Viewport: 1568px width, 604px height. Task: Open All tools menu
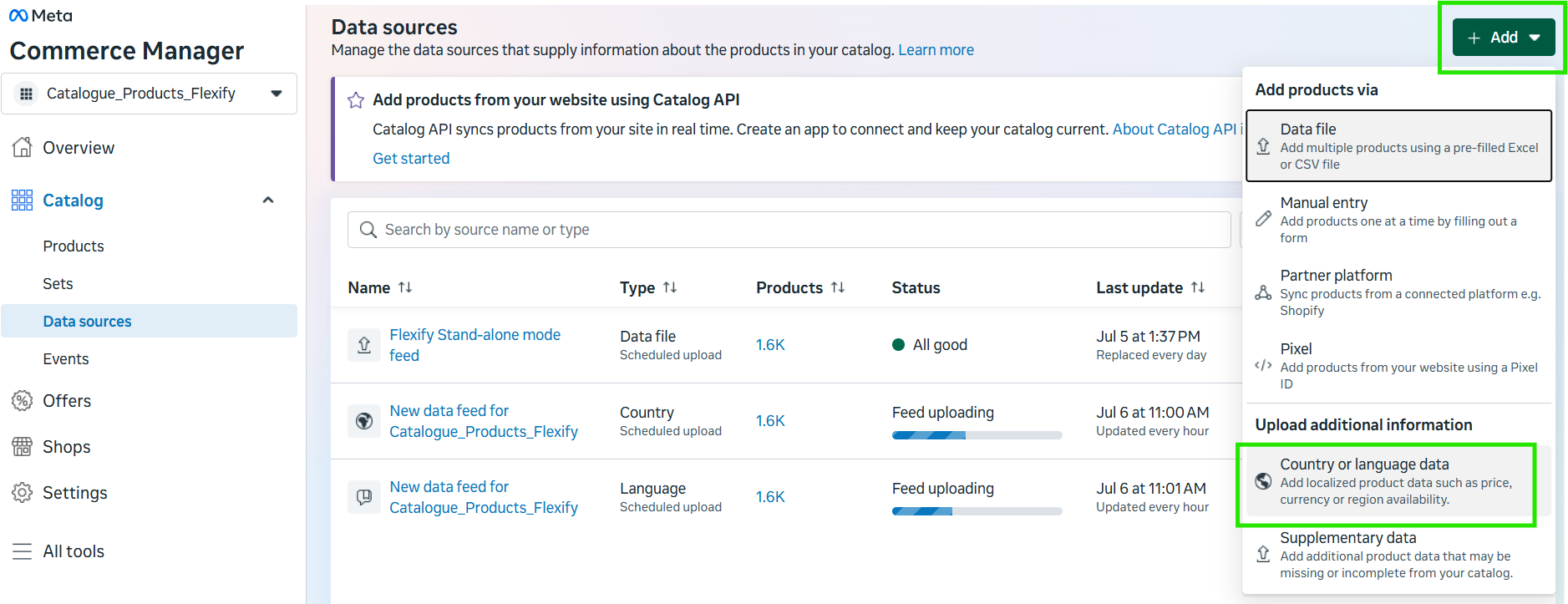point(74,551)
